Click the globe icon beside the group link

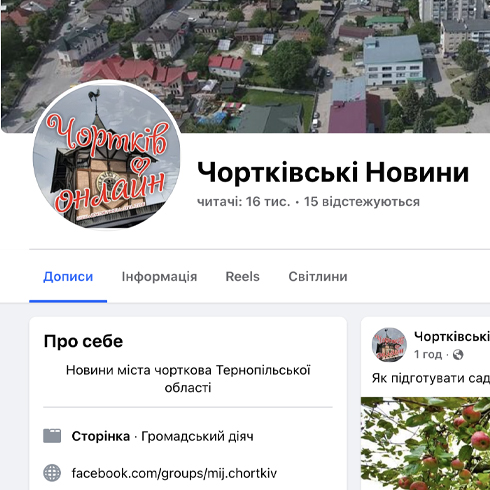[52, 473]
